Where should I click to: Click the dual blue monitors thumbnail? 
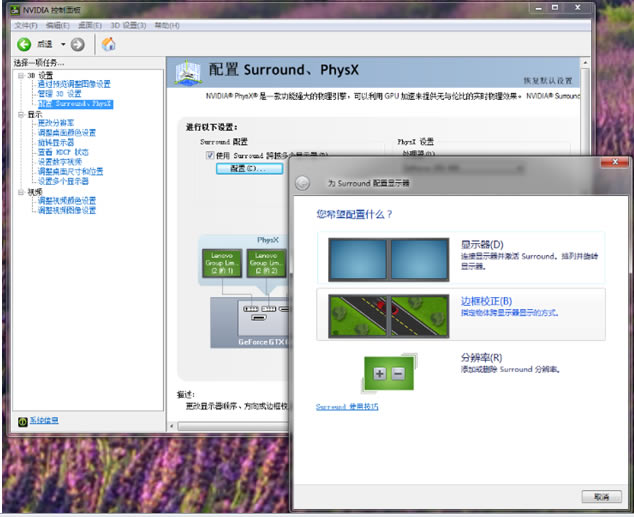389,260
